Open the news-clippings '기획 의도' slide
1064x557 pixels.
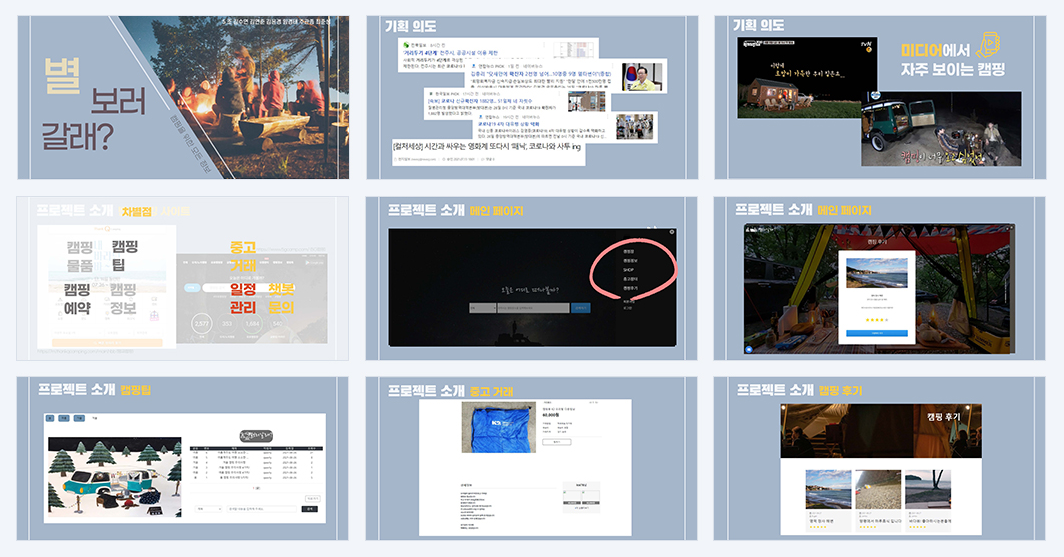(x=532, y=98)
